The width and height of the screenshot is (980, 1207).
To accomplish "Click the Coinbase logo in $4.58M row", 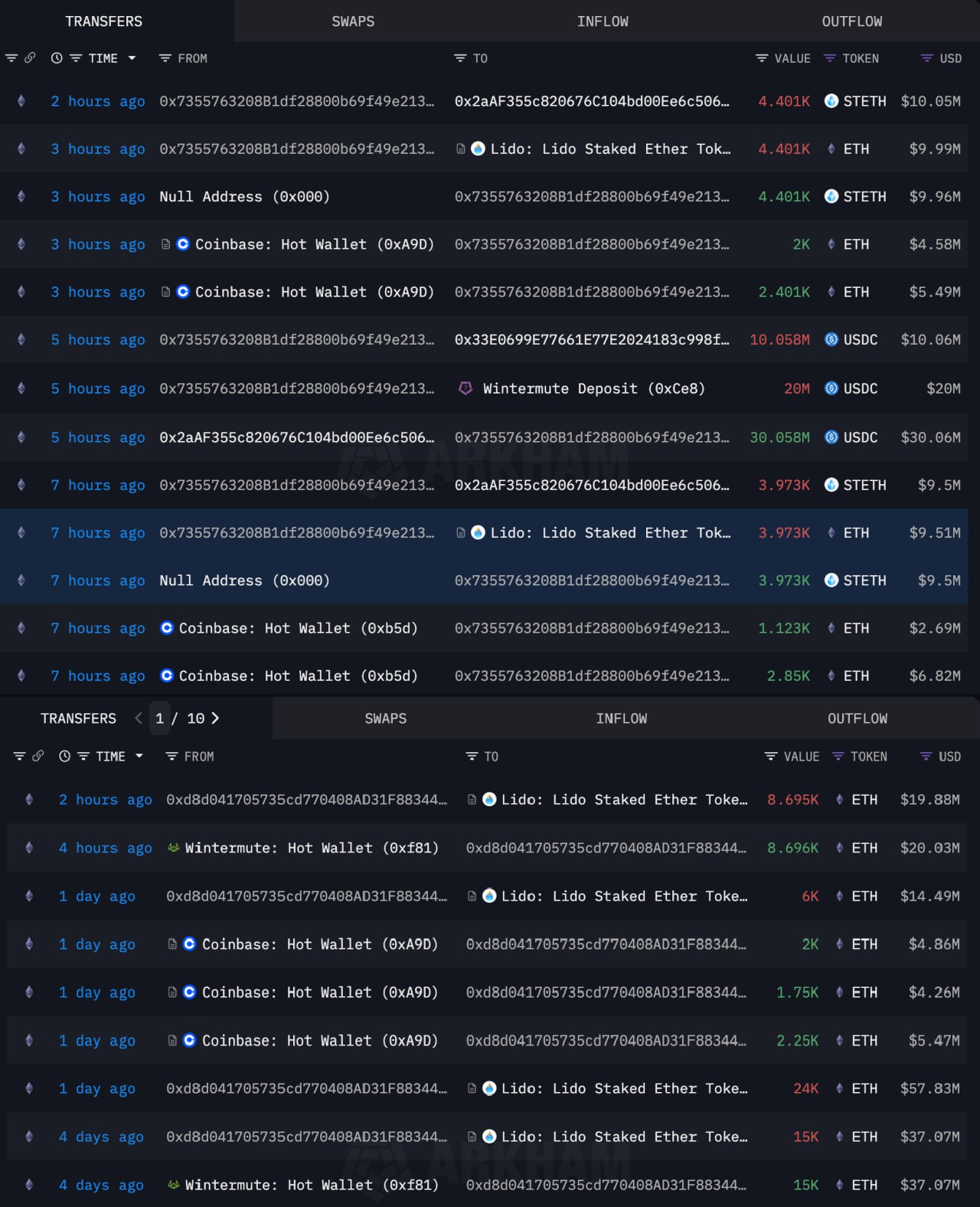I will (183, 244).
